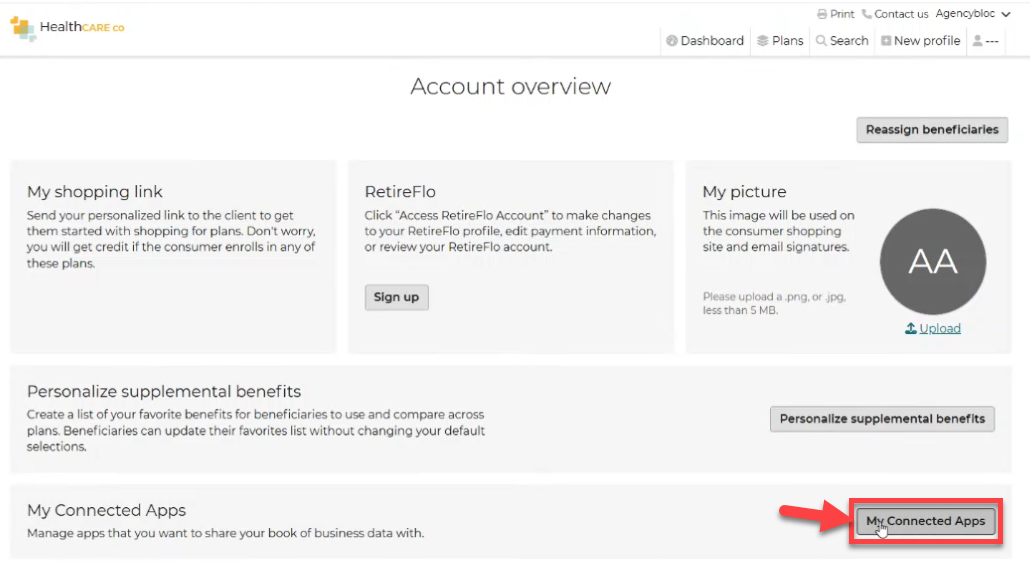Go to the Plans nav item
The image size is (1030, 562).
(x=780, y=41)
